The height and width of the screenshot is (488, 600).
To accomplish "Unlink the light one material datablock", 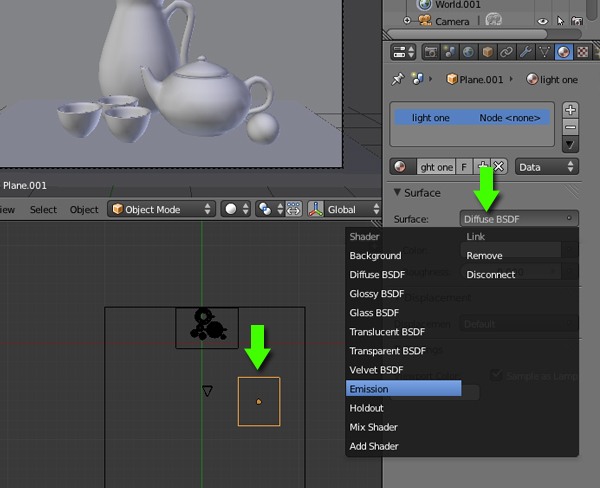I will click(499, 167).
